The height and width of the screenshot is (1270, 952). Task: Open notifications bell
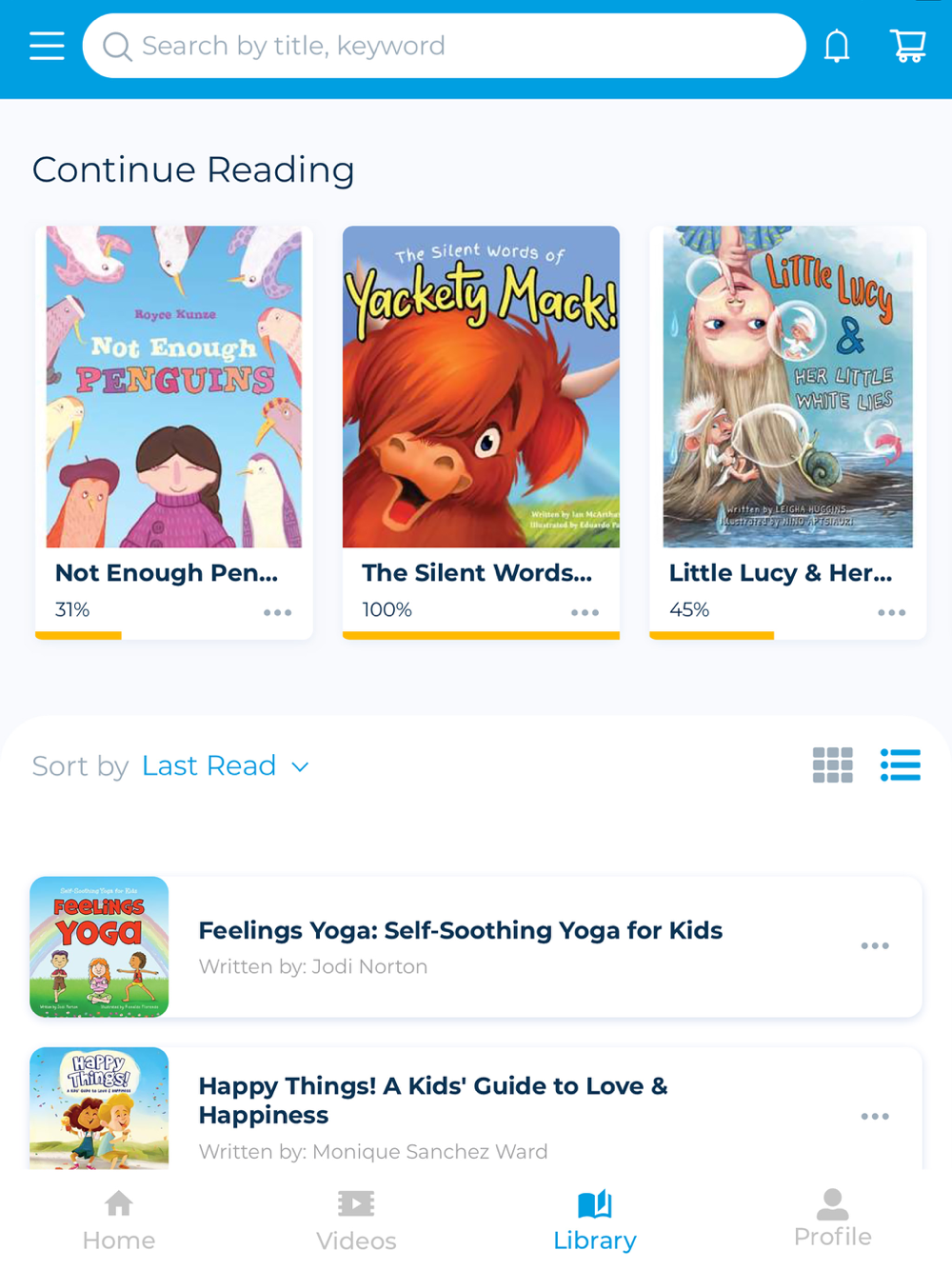(837, 46)
